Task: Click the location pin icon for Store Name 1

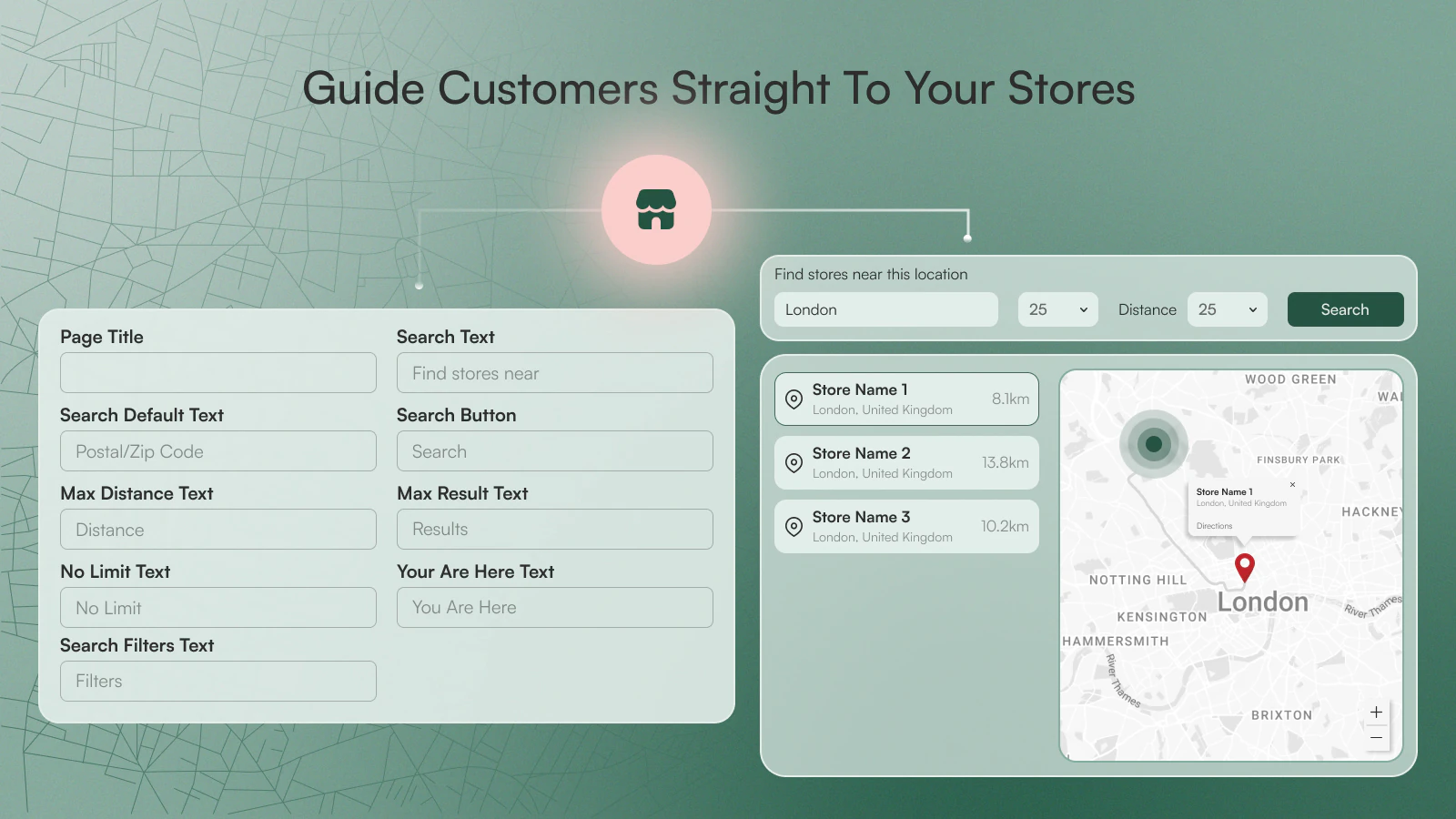Action: click(x=794, y=399)
